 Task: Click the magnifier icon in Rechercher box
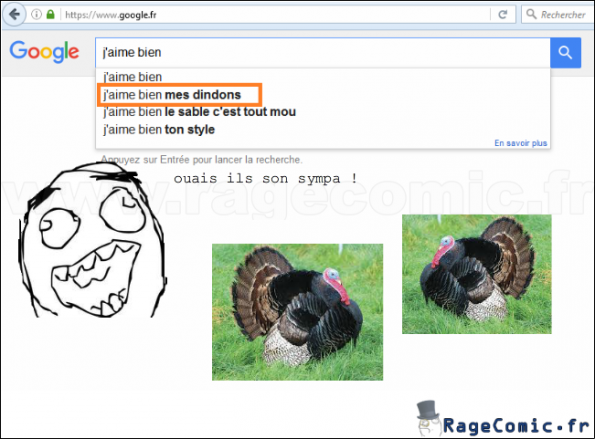click(531, 14)
